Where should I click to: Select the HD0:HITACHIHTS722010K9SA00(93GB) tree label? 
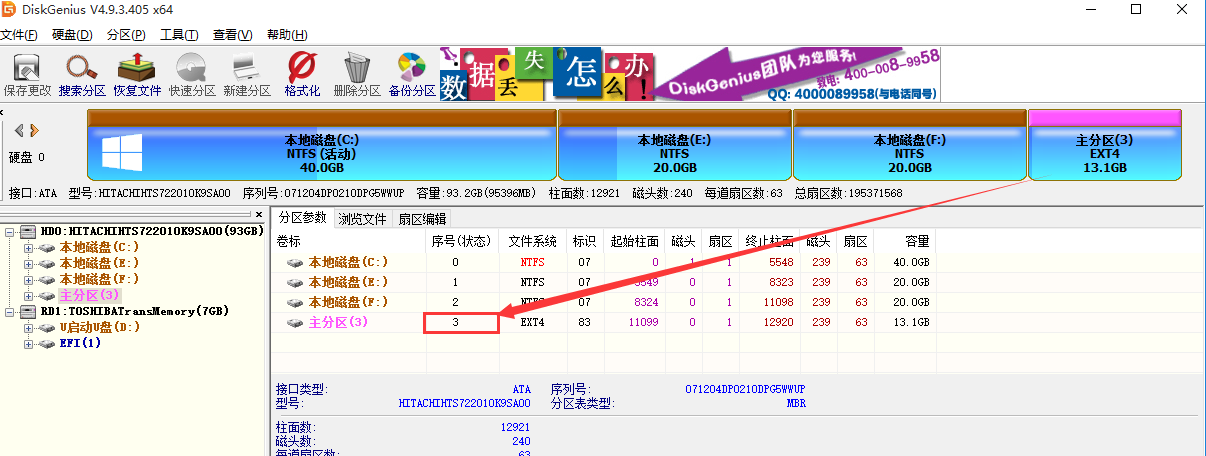tap(152, 231)
